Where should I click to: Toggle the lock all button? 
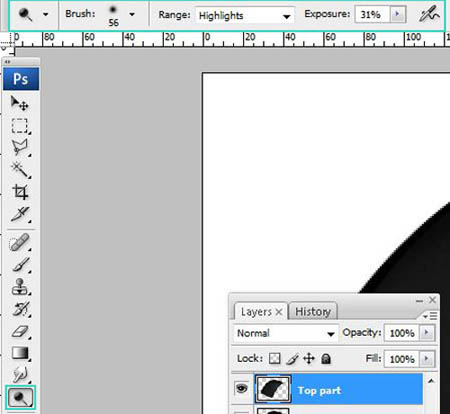click(x=326, y=359)
